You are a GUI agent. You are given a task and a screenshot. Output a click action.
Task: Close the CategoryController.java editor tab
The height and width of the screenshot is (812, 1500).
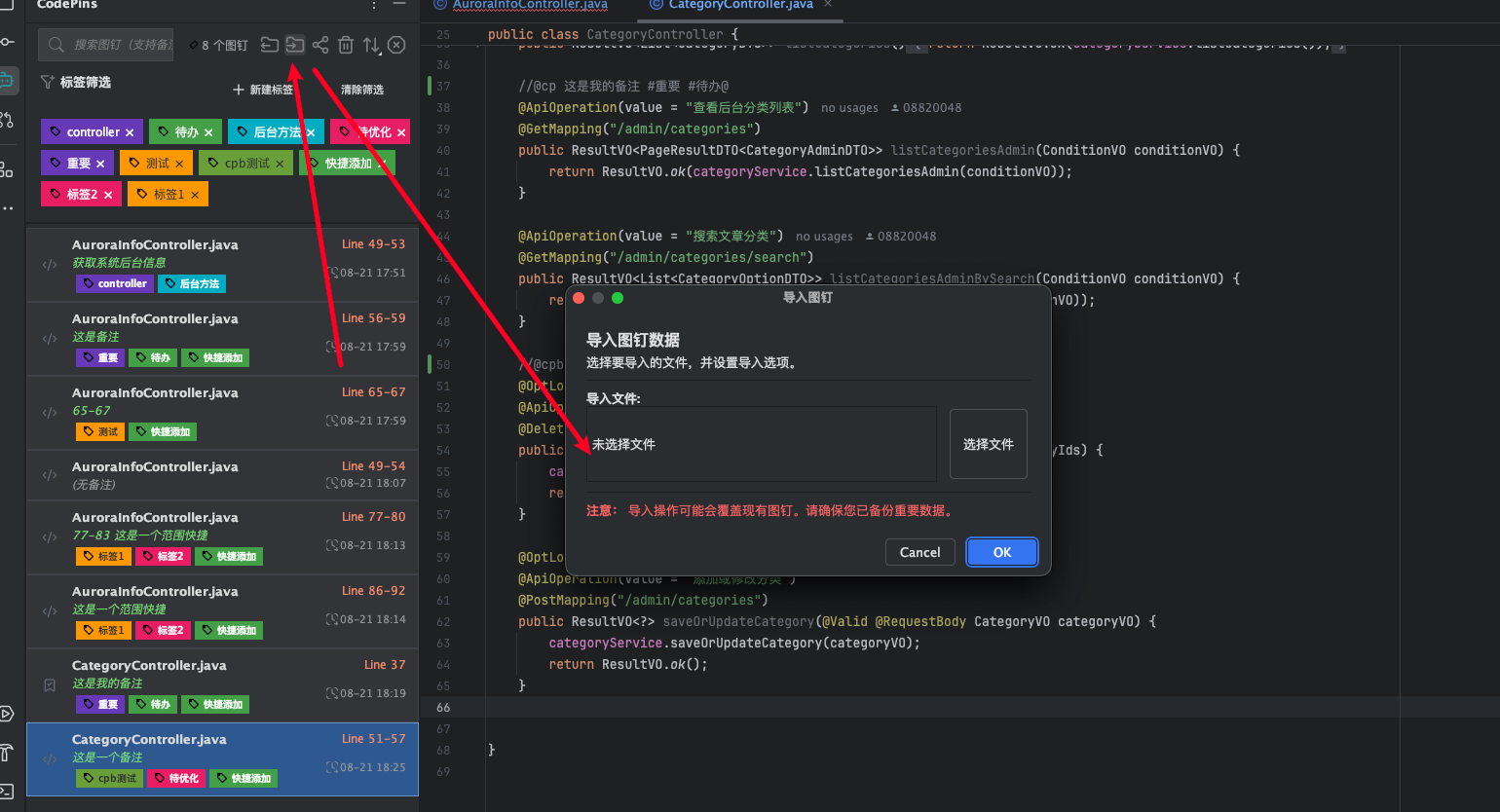click(828, 4)
